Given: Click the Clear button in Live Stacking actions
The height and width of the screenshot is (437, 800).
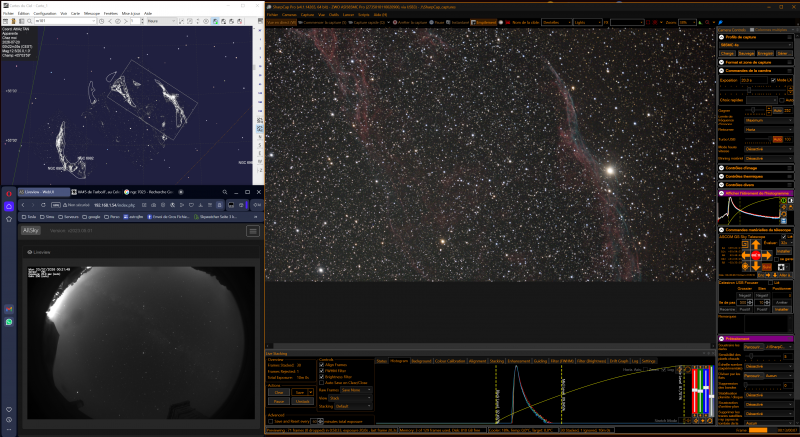Looking at the screenshot, I should (x=279, y=392).
